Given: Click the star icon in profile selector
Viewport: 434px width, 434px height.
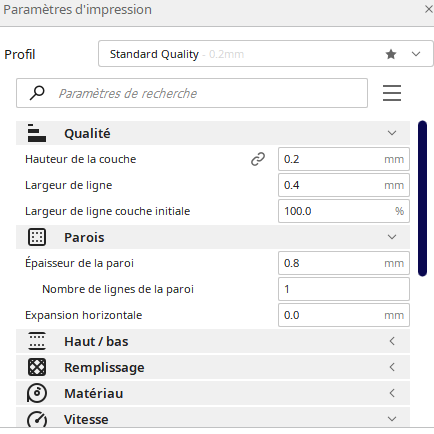Looking at the screenshot, I should [391, 54].
